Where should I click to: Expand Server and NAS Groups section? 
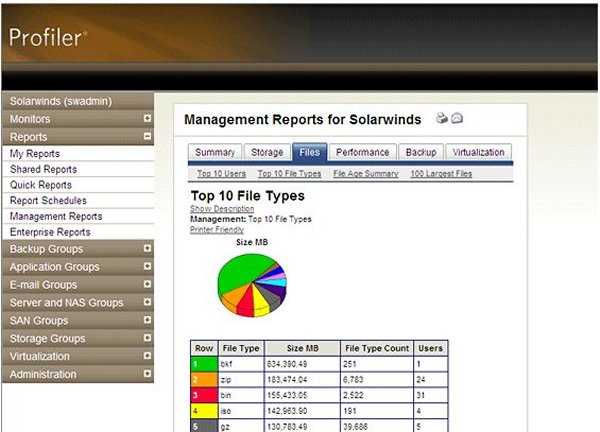(147, 302)
